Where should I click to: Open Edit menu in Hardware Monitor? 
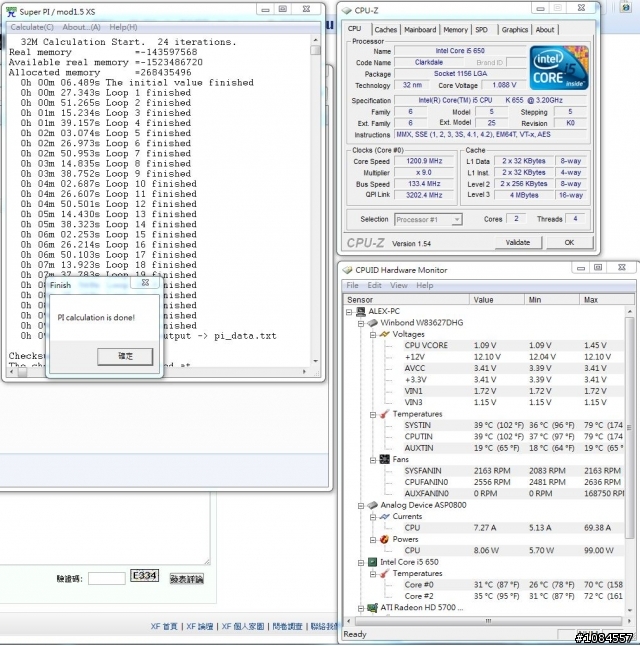[374, 285]
